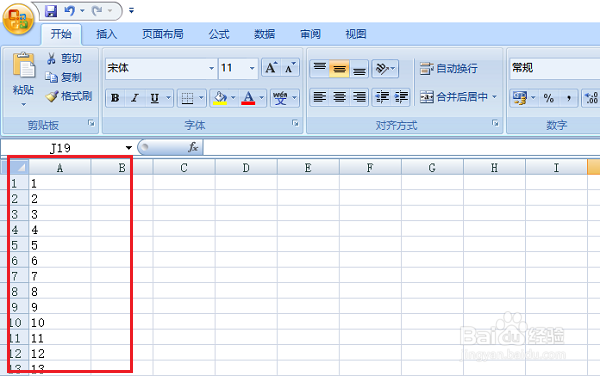Open the 剪贴板 dialog launcher
Image resolution: width=600 pixels, height=376 pixels.
click(x=91, y=123)
